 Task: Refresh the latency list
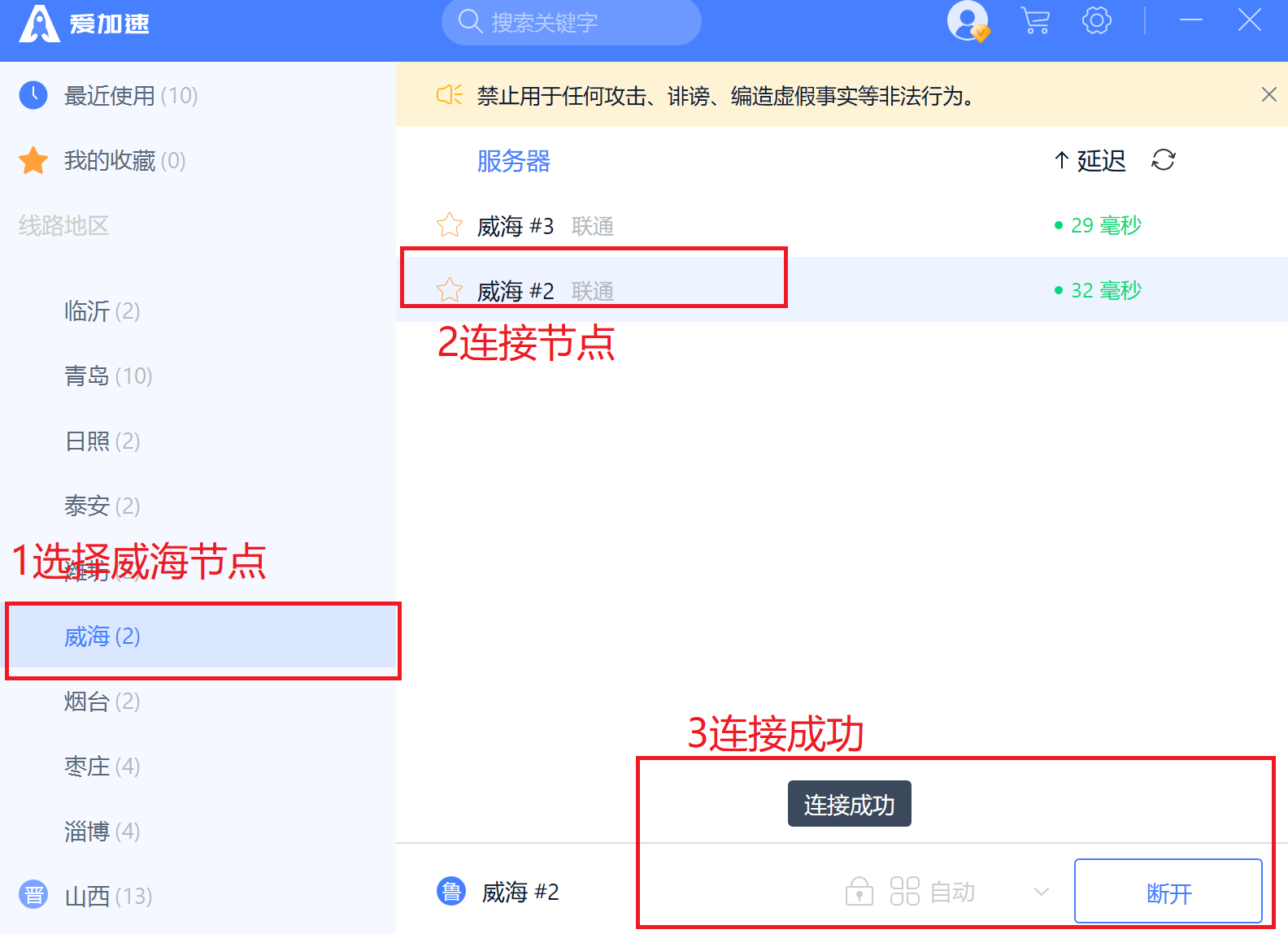point(1164,160)
